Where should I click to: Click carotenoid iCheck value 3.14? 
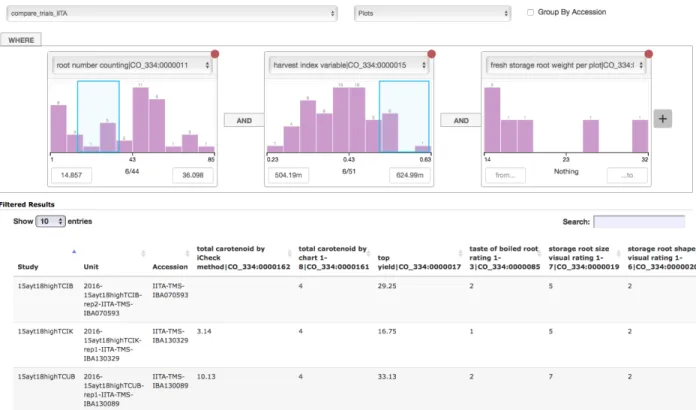pyautogui.click(x=204, y=331)
